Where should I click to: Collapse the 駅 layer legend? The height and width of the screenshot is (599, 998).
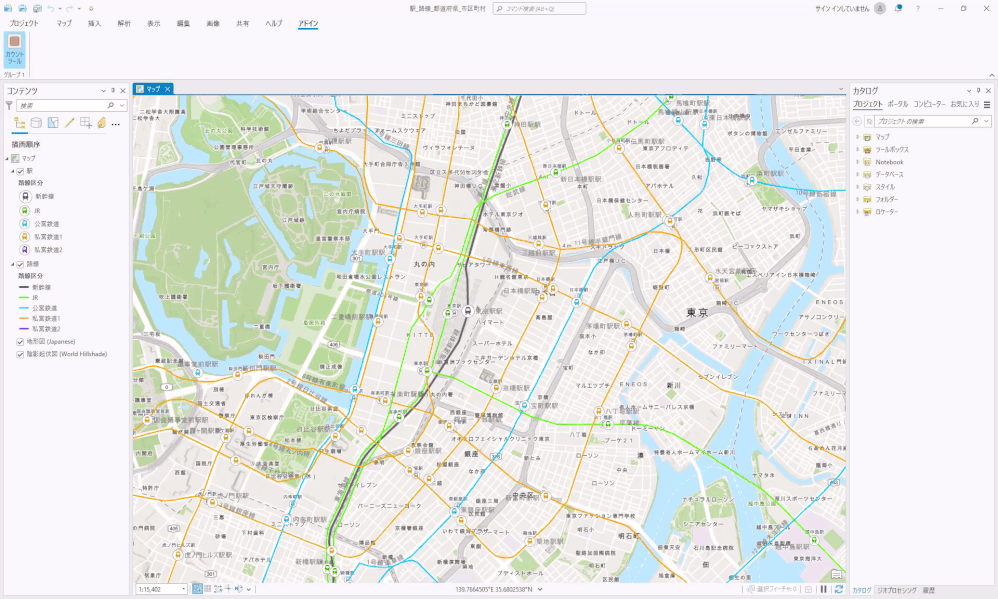(13, 171)
